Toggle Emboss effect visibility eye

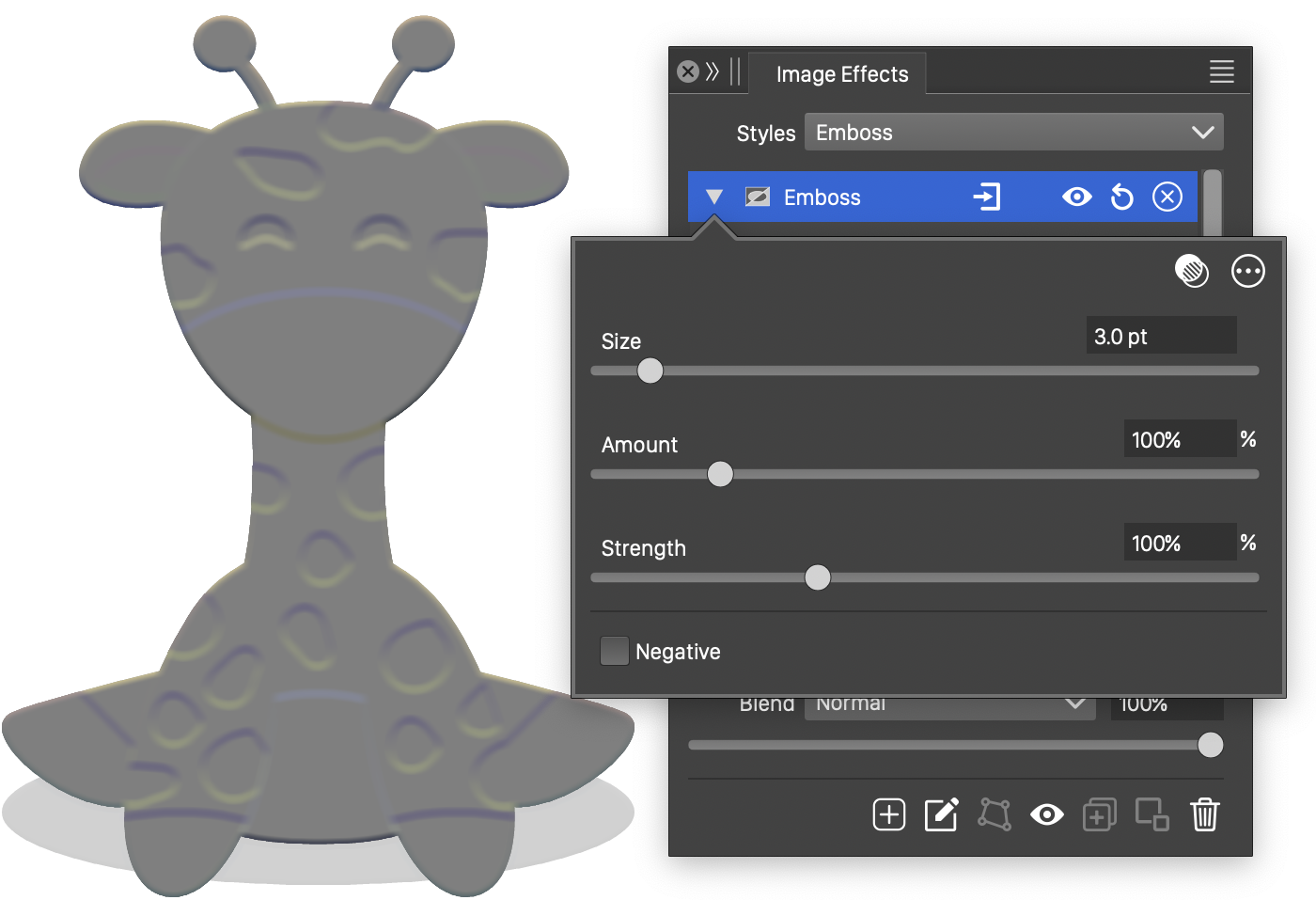click(1076, 197)
